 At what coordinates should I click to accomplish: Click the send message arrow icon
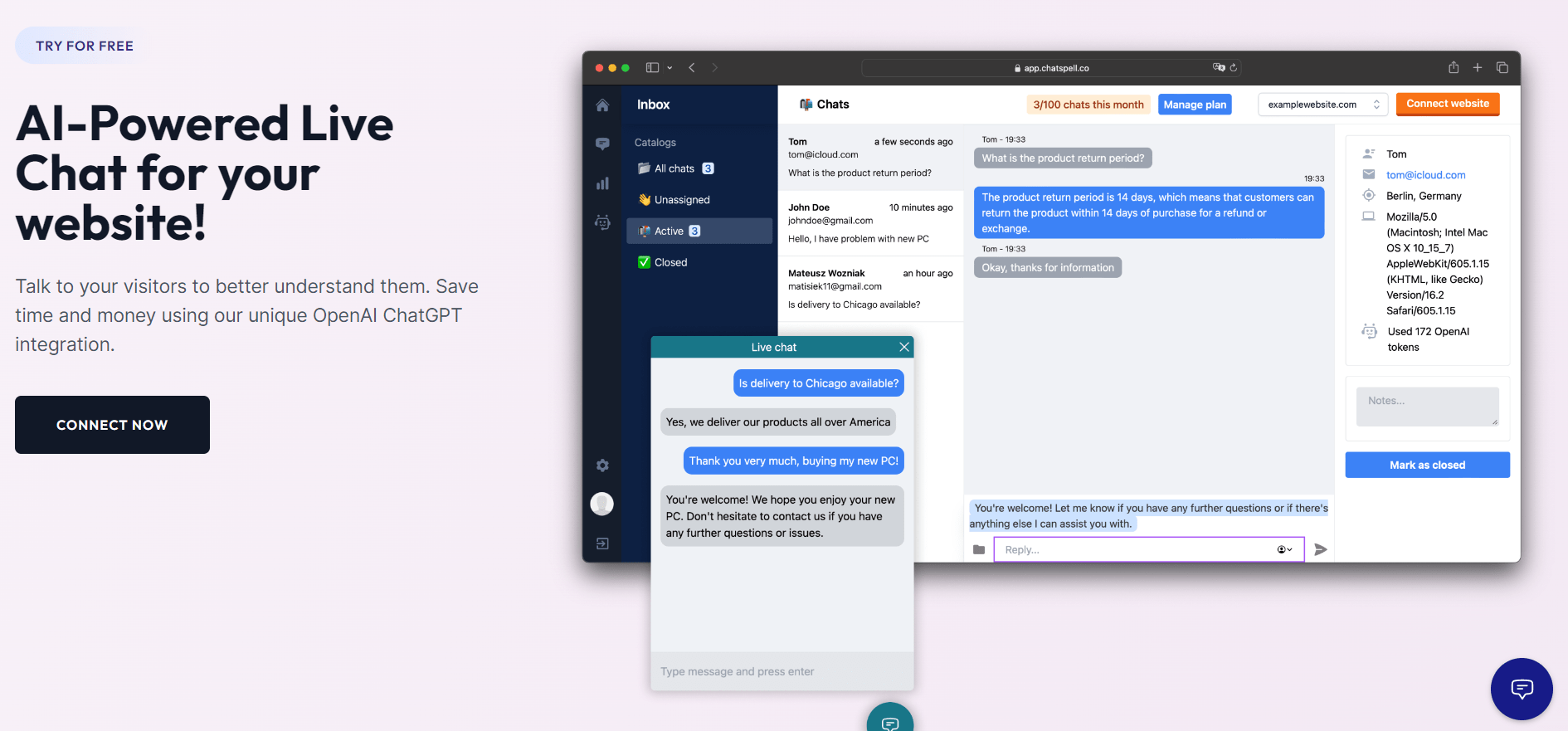coord(1321,549)
